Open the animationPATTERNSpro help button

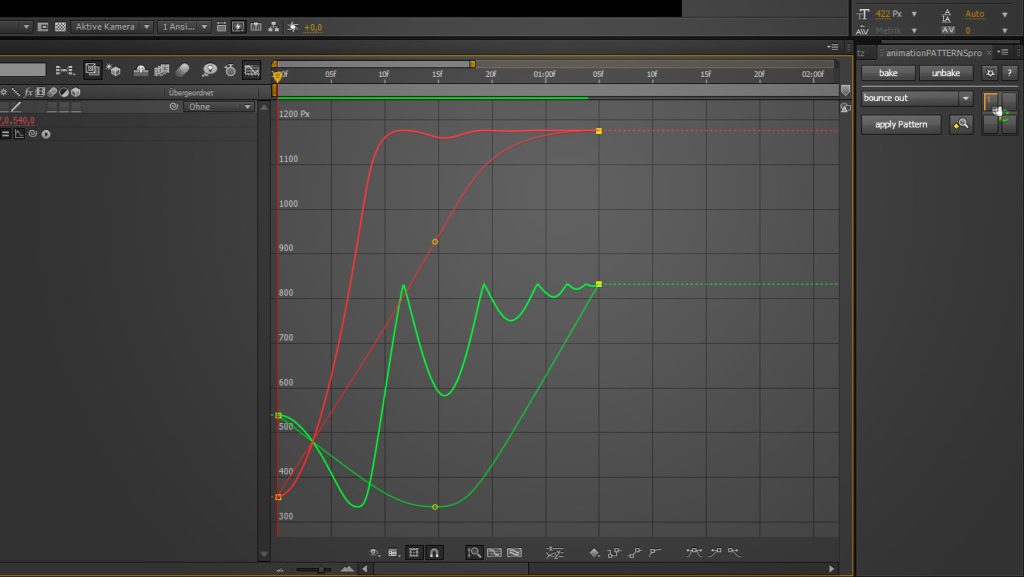click(1009, 73)
